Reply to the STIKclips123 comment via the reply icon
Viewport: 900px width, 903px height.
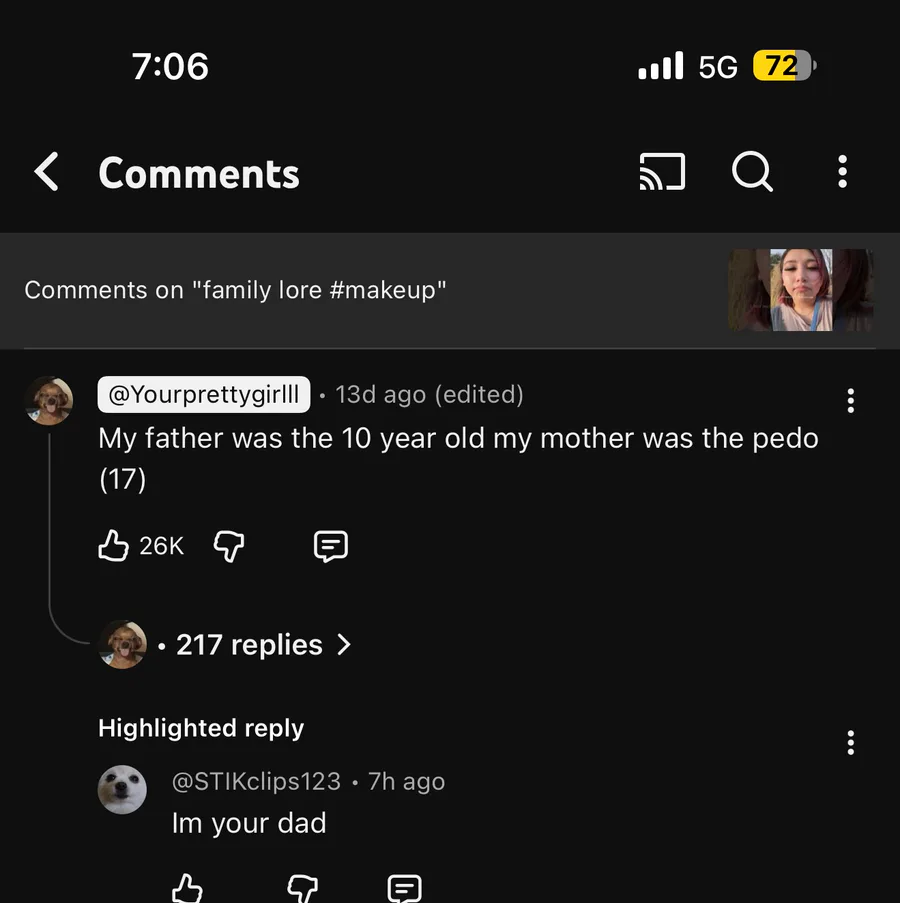pyautogui.click(x=404, y=888)
